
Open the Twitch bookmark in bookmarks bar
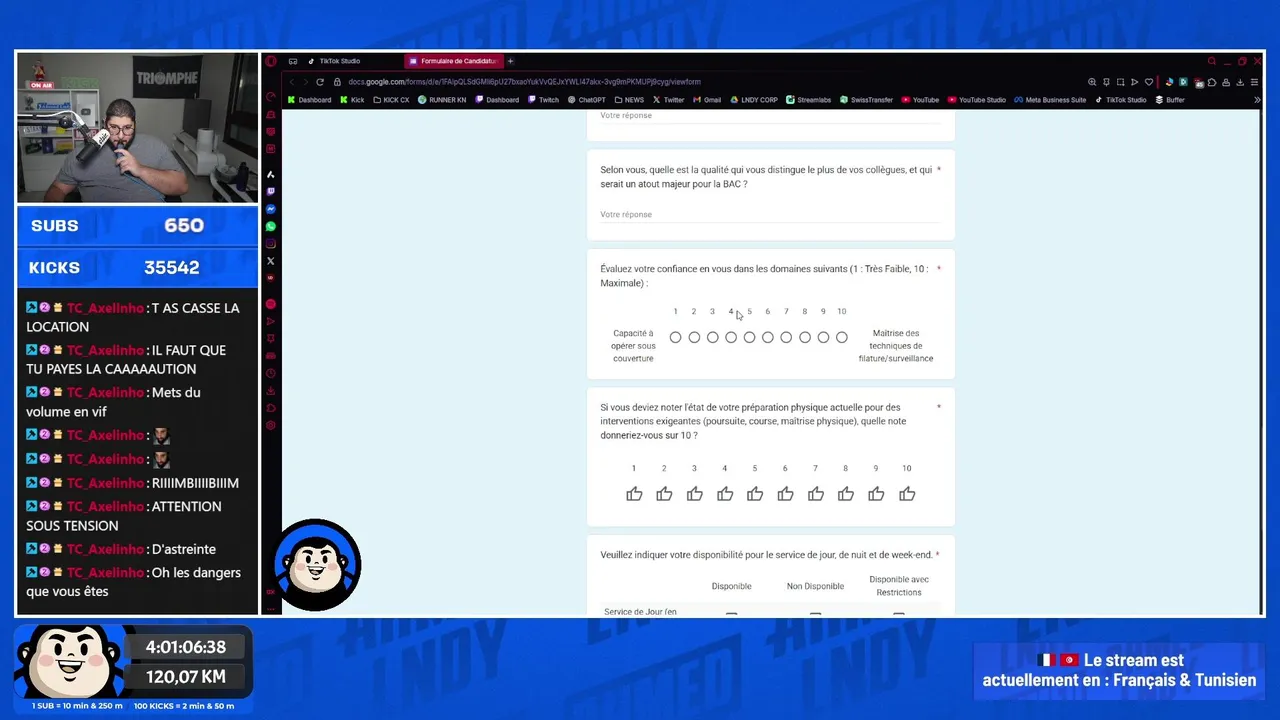pos(543,100)
